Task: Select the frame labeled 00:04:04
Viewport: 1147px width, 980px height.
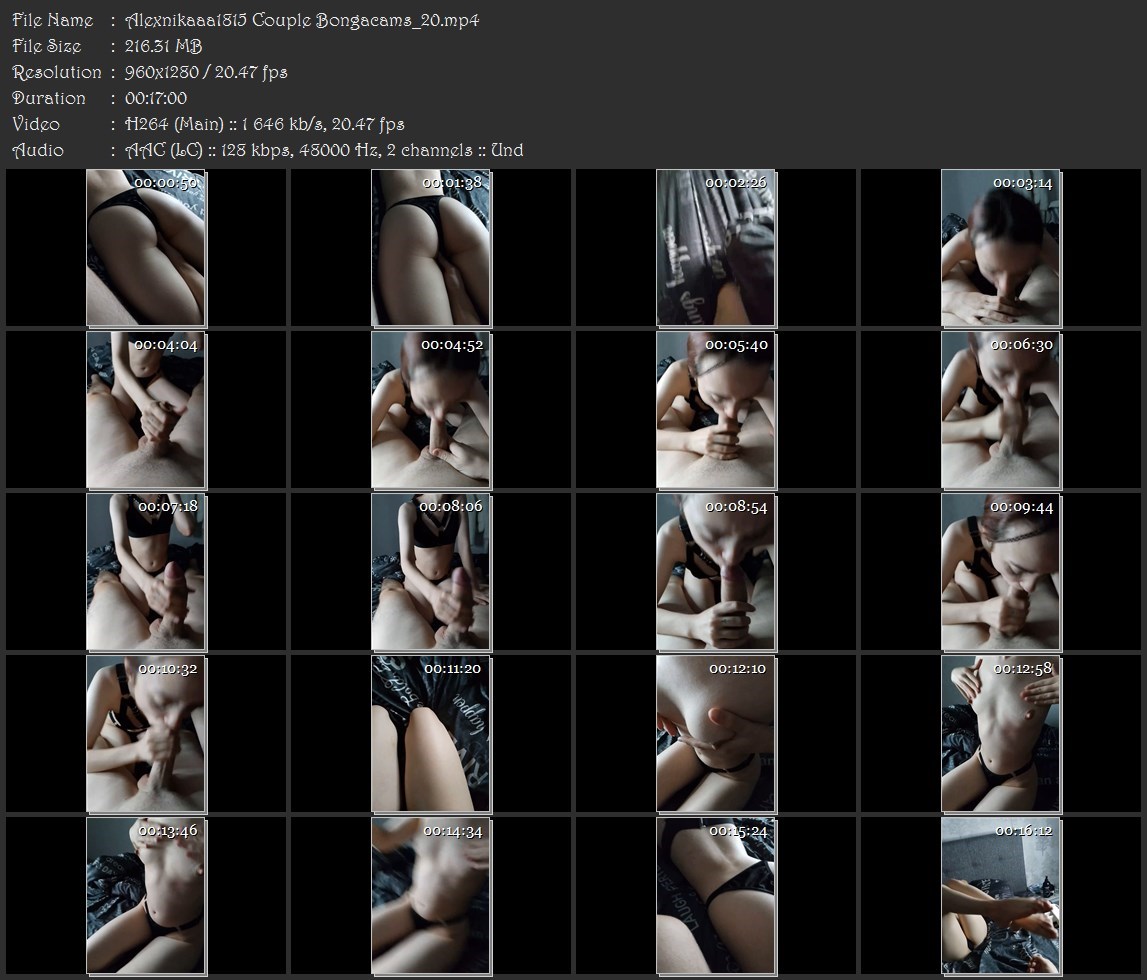Action: [146, 410]
